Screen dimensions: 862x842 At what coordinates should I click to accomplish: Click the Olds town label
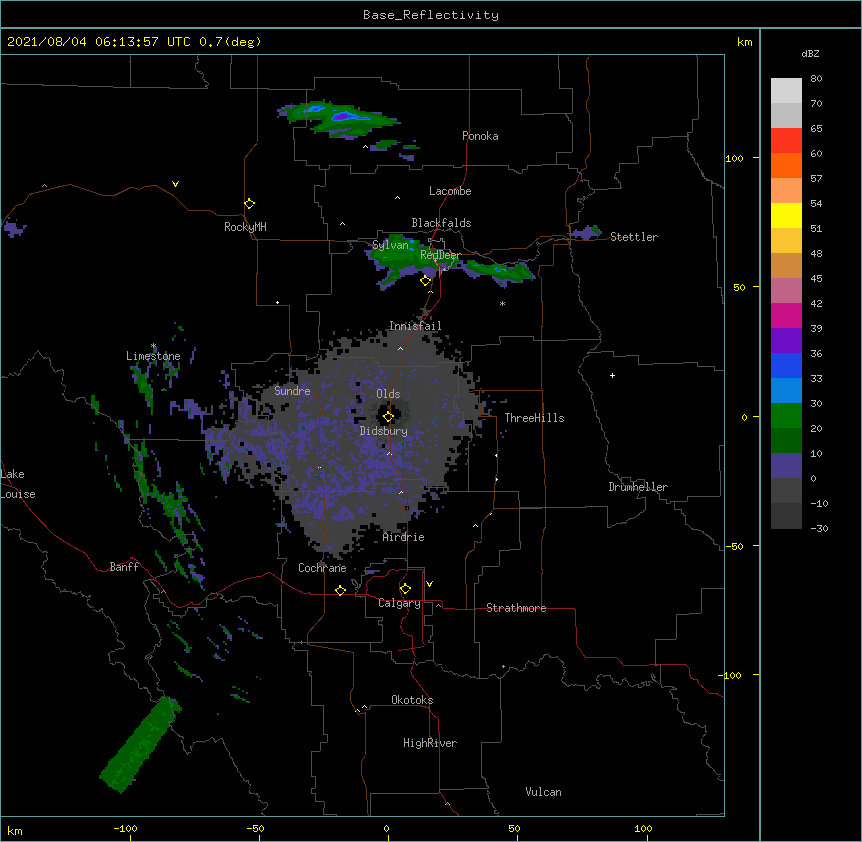point(388,394)
